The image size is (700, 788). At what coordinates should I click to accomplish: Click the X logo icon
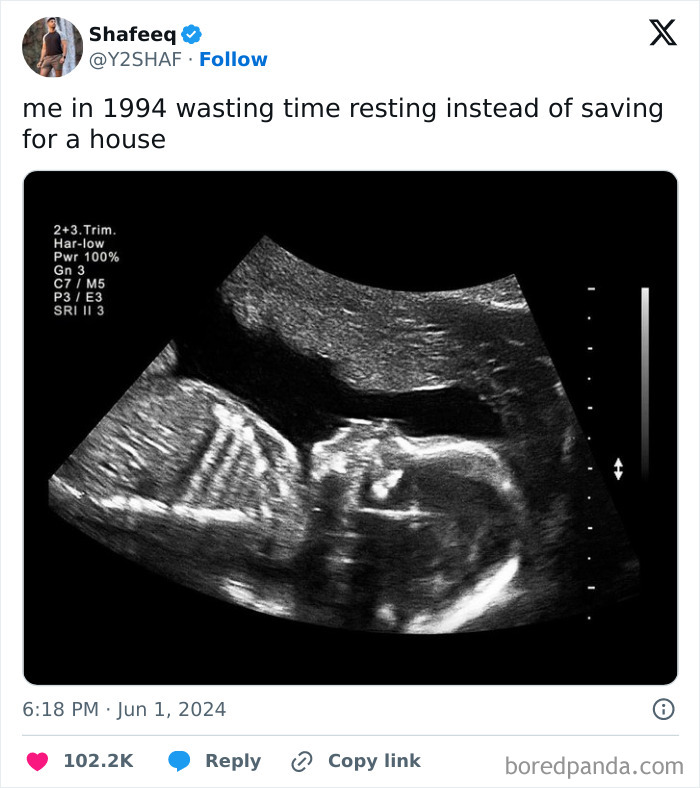click(x=662, y=34)
